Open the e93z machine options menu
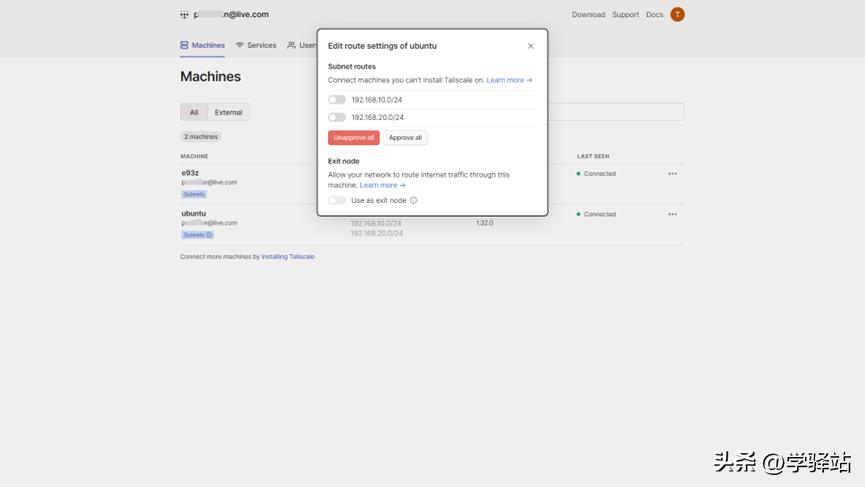This screenshot has width=865, height=487. point(672,174)
